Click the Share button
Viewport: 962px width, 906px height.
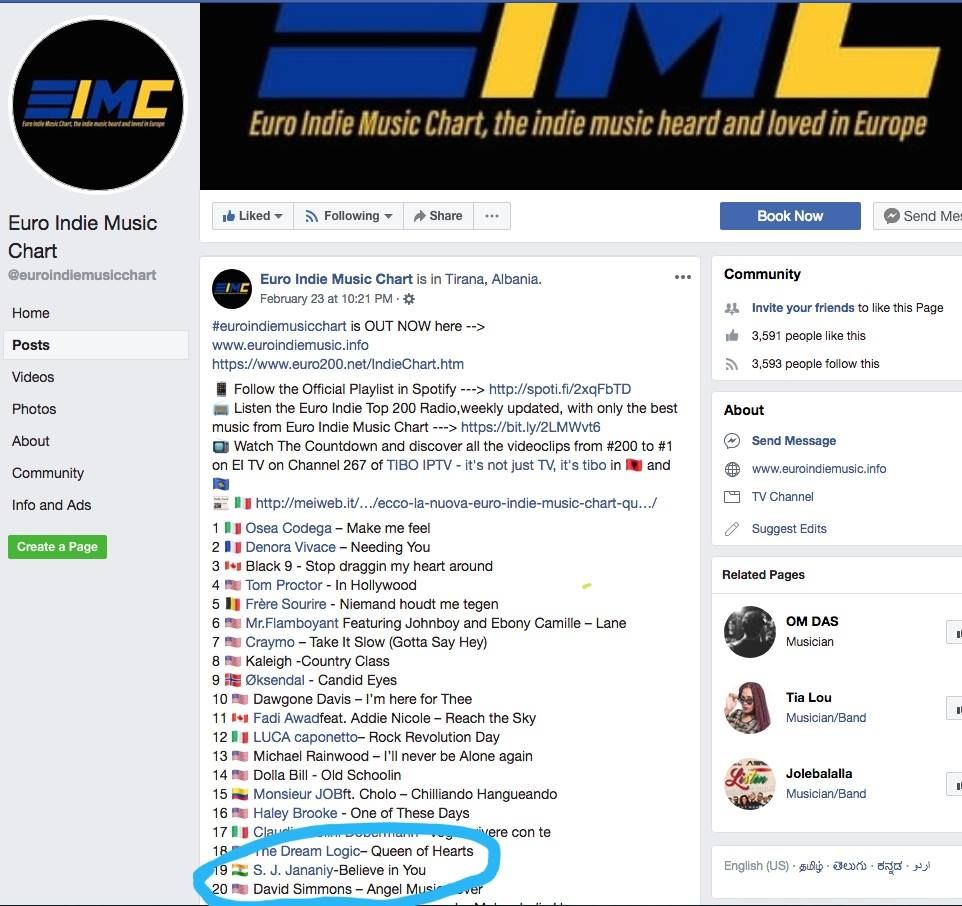(x=438, y=216)
